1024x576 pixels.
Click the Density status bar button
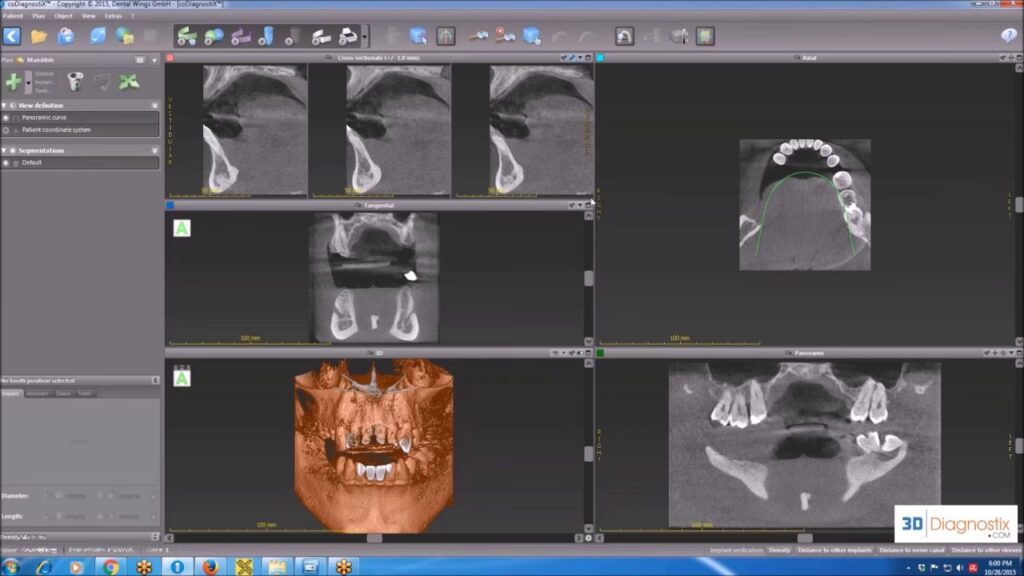tap(779, 550)
